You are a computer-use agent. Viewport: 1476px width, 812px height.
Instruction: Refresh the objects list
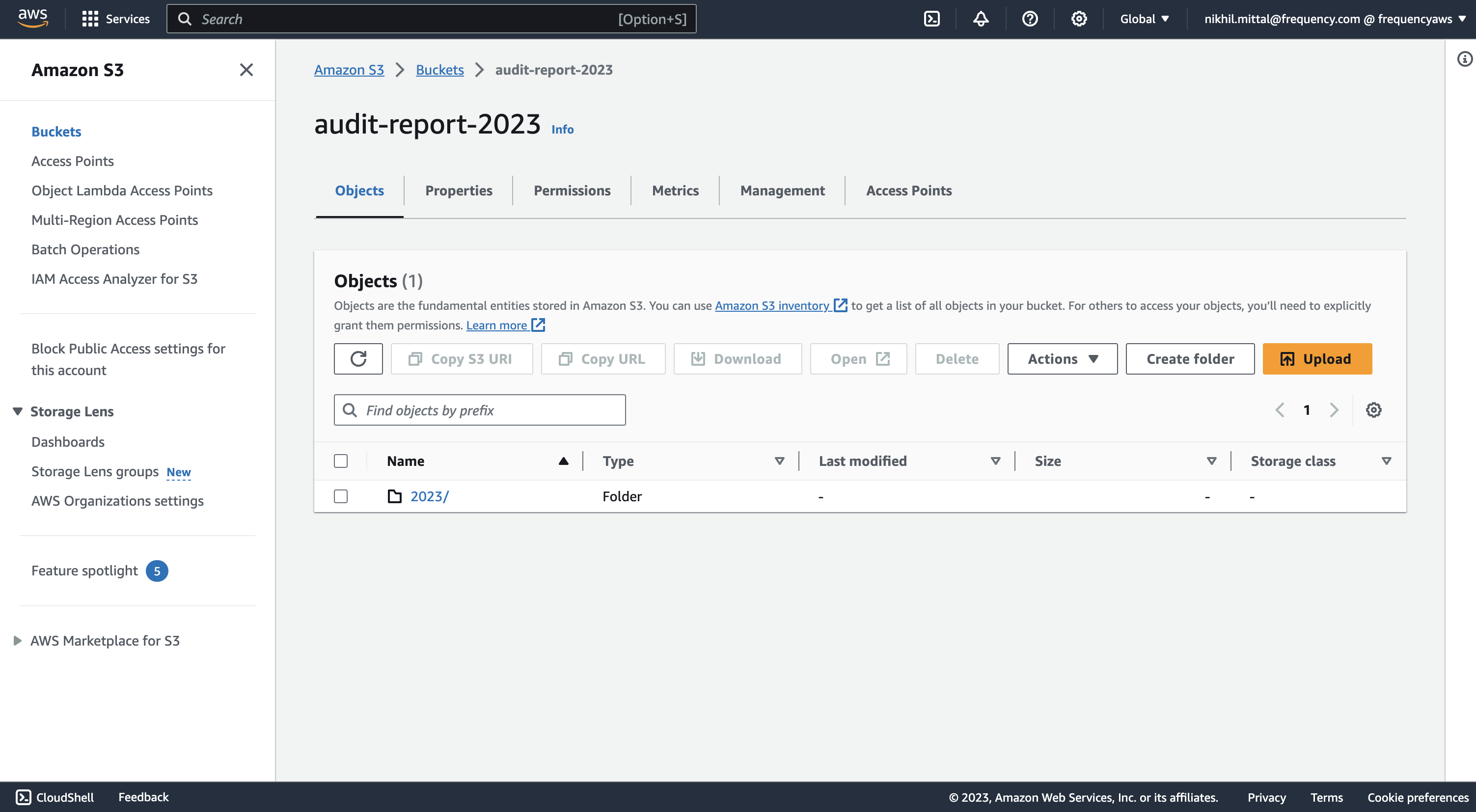point(358,359)
